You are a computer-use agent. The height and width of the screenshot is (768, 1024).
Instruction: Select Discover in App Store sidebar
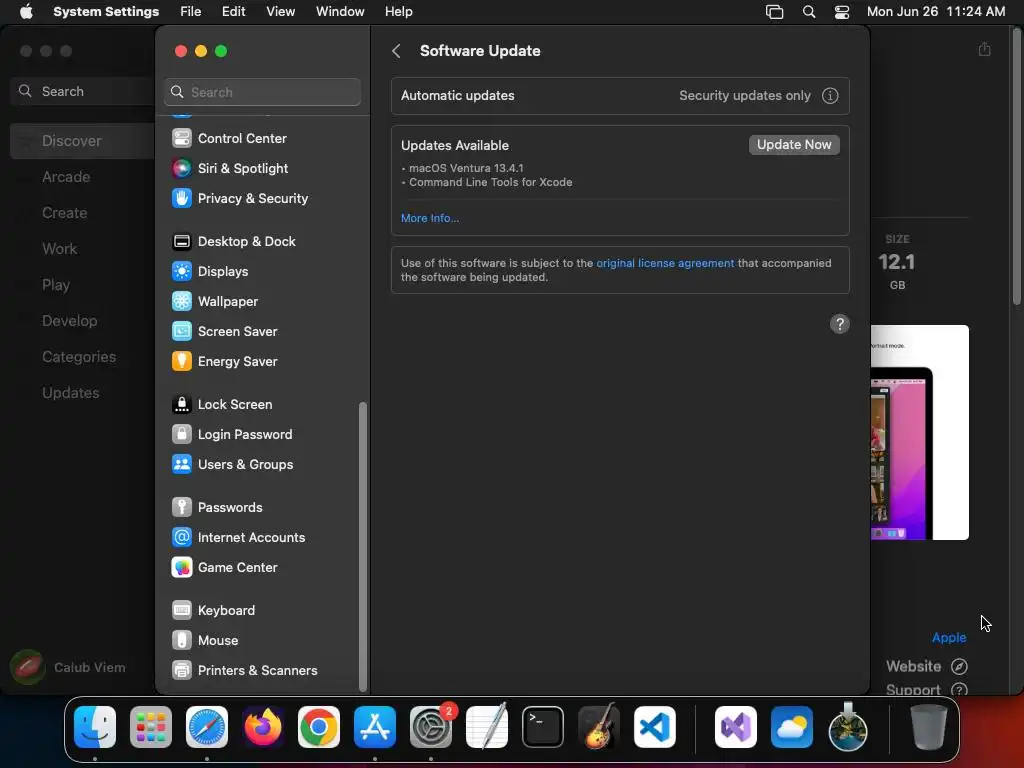click(x=82, y=141)
